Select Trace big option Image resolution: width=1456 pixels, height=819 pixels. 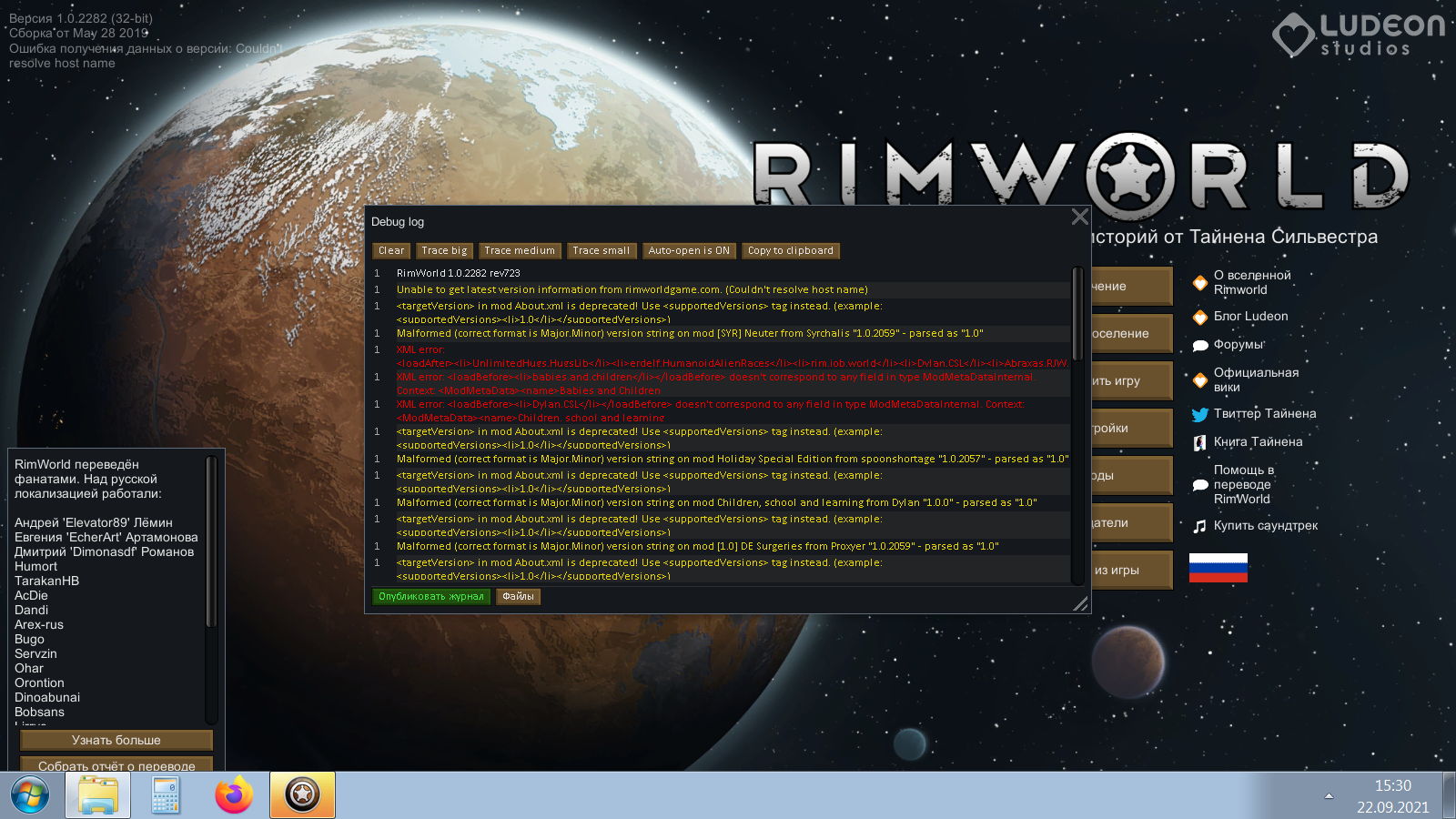pos(444,250)
